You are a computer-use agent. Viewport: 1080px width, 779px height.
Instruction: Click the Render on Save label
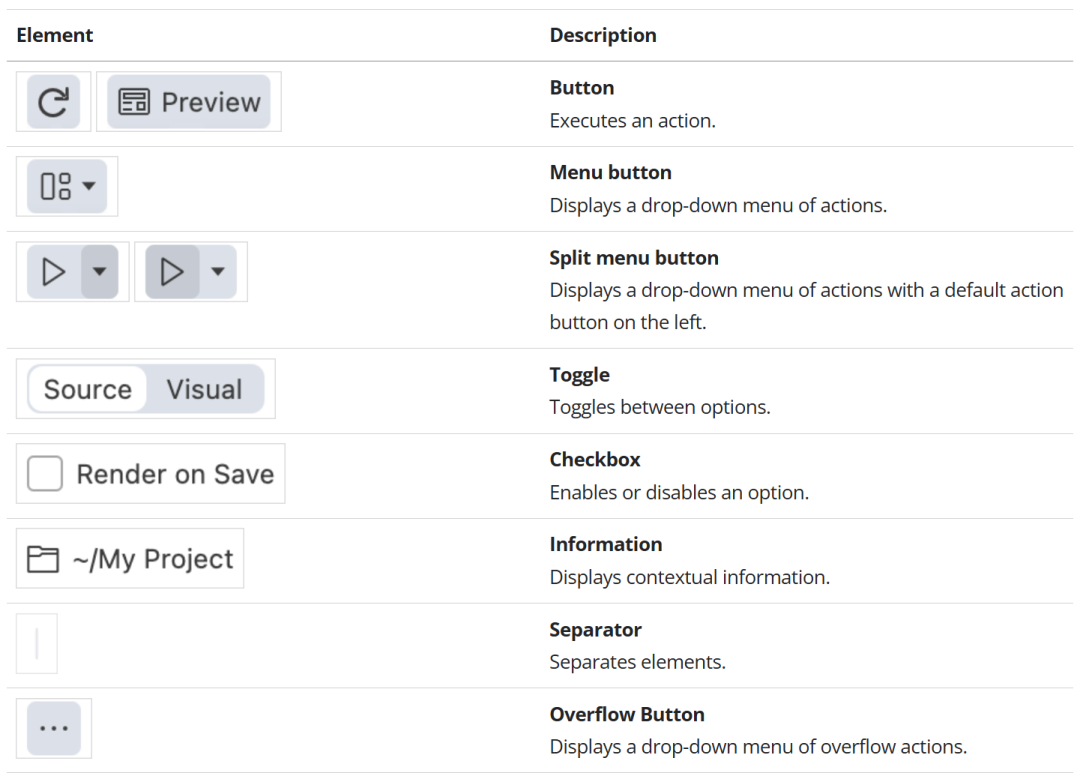pyautogui.click(x=175, y=474)
